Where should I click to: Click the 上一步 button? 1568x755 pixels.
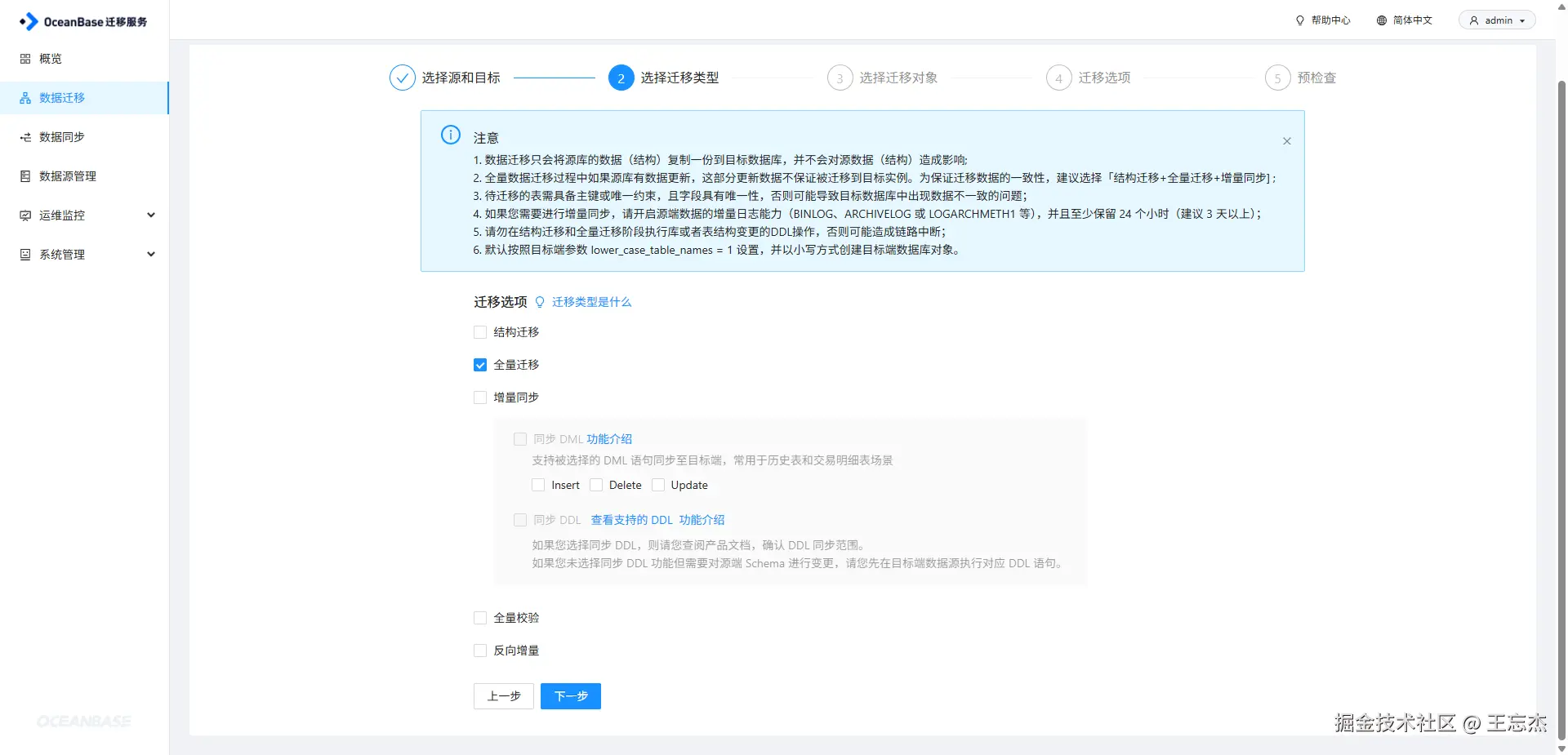pos(504,696)
